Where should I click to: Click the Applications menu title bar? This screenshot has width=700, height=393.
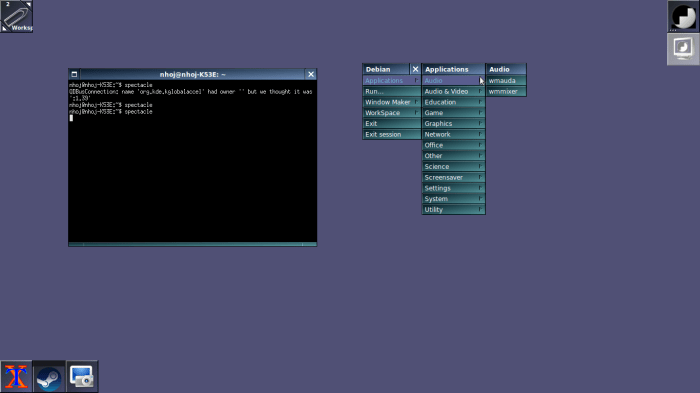pos(454,69)
